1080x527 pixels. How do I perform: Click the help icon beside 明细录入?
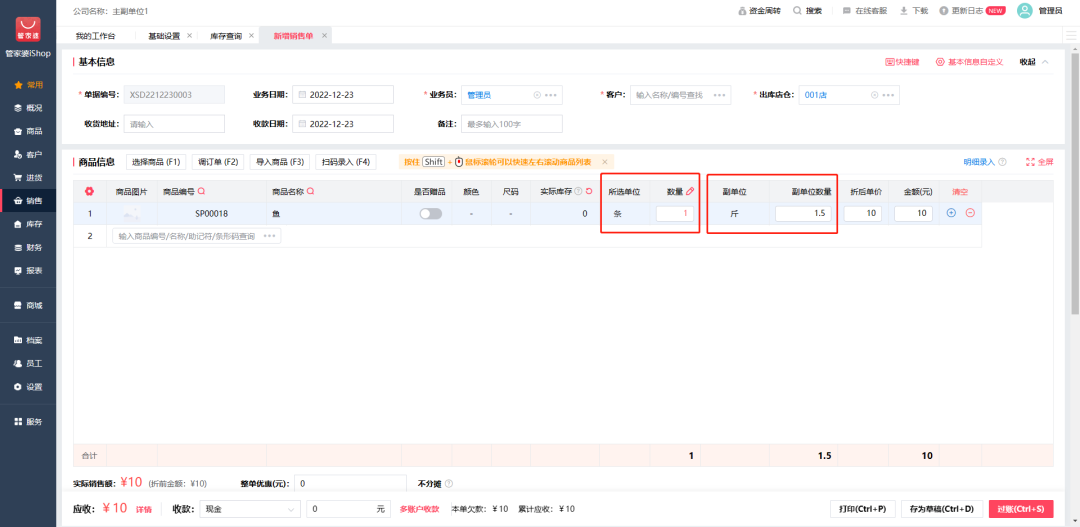tap(1002, 162)
